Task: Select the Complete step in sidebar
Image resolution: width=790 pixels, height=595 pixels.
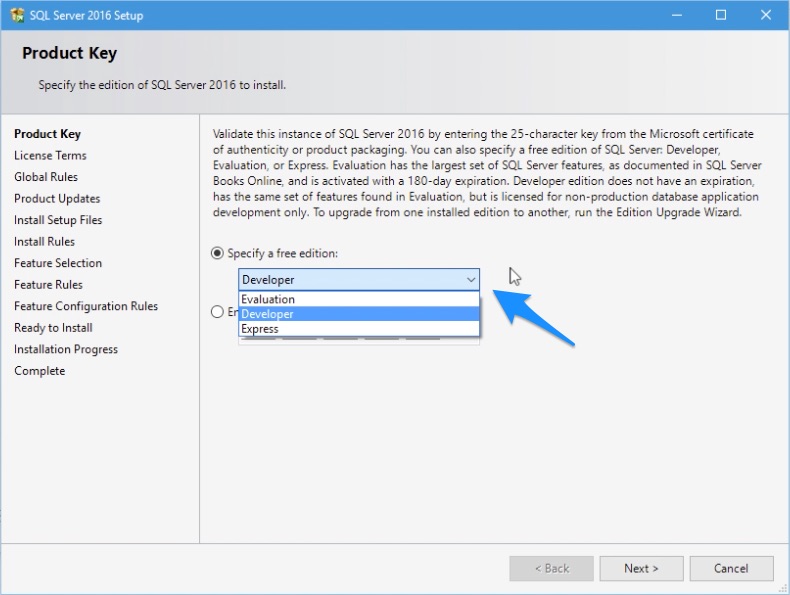Action: (x=40, y=371)
